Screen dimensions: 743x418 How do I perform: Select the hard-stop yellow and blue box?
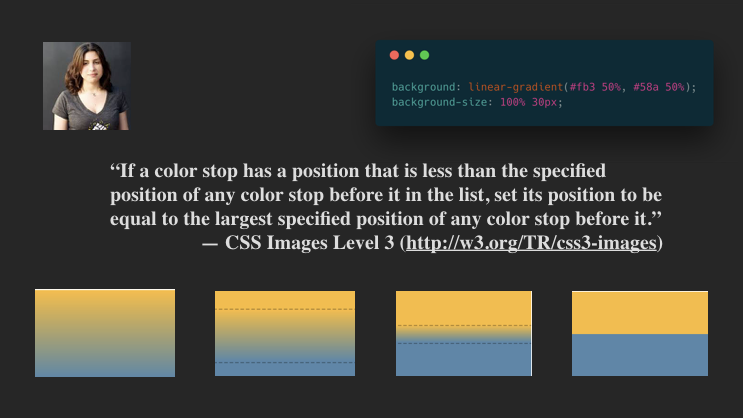click(x=640, y=334)
